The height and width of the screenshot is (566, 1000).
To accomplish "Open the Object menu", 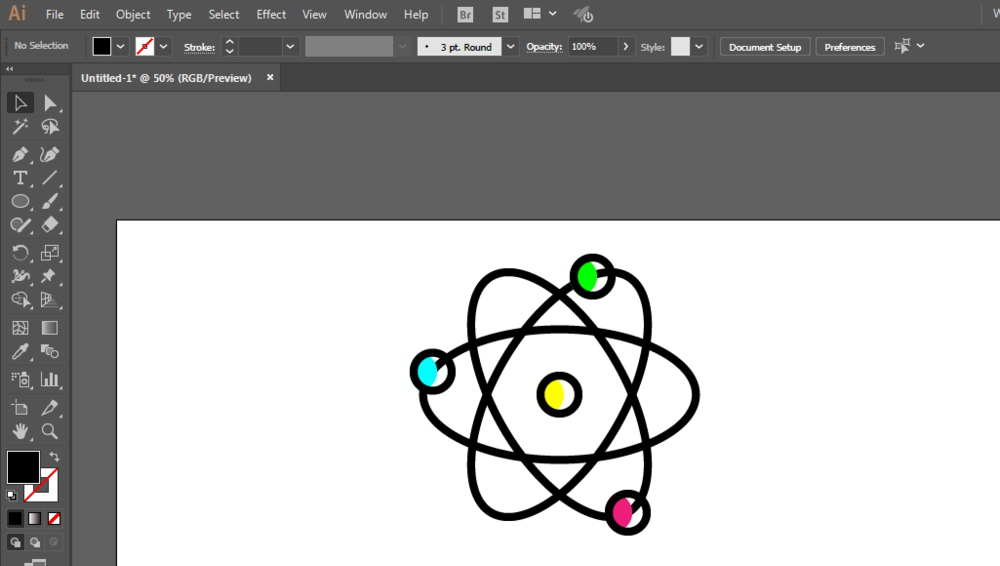I will coord(133,15).
